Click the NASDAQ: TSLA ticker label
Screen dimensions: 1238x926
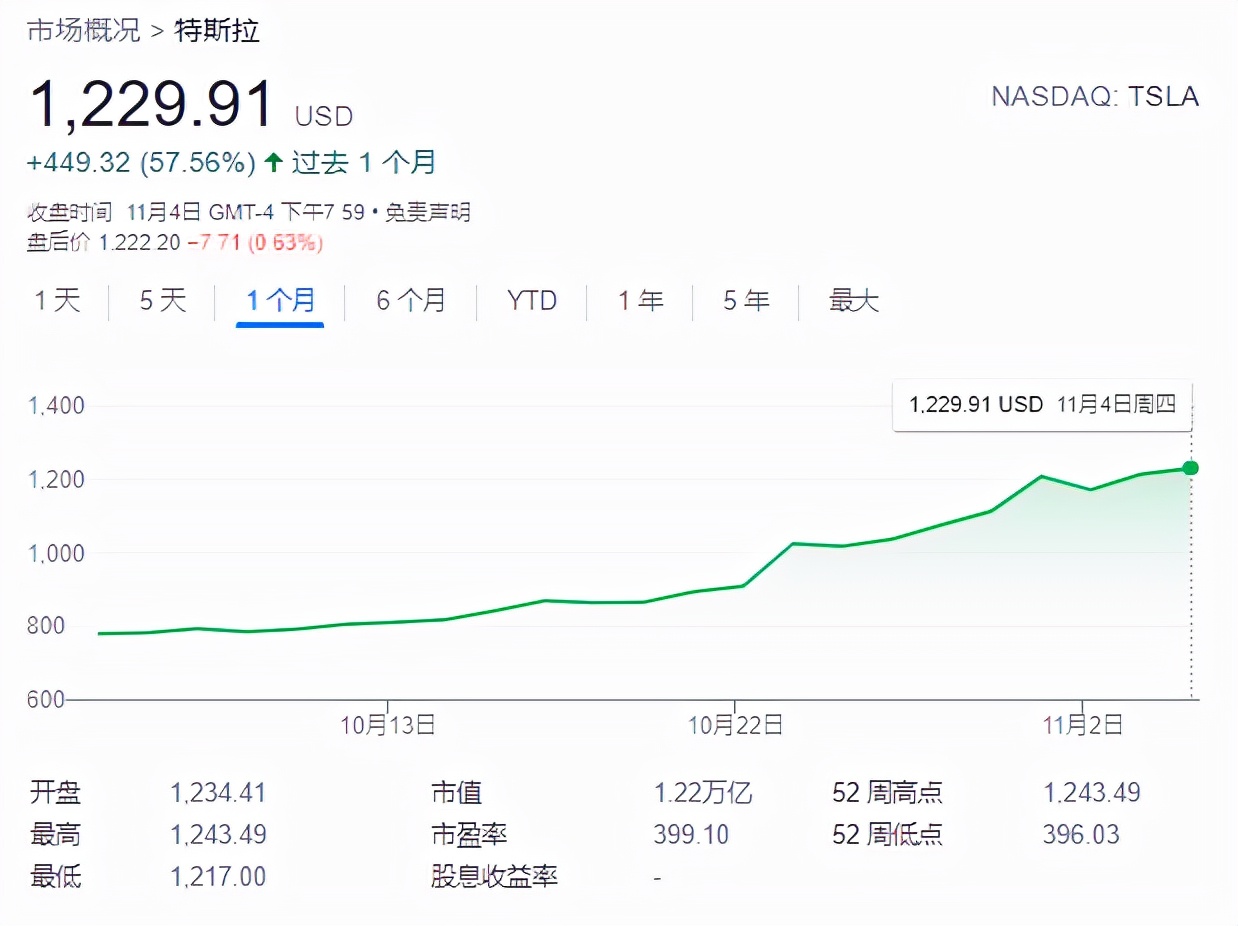tap(1095, 97)
